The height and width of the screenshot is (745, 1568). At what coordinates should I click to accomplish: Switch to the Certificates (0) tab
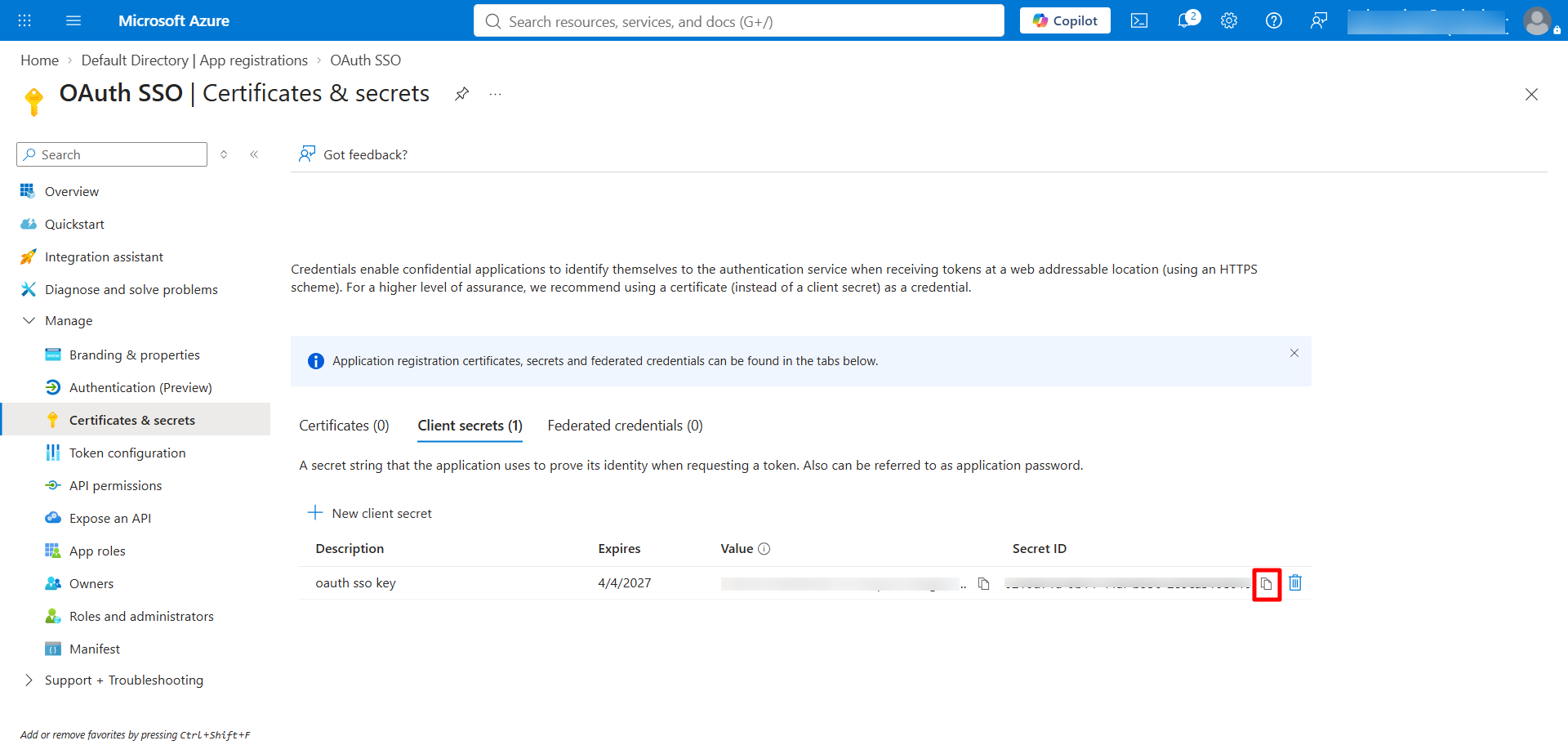344,426
